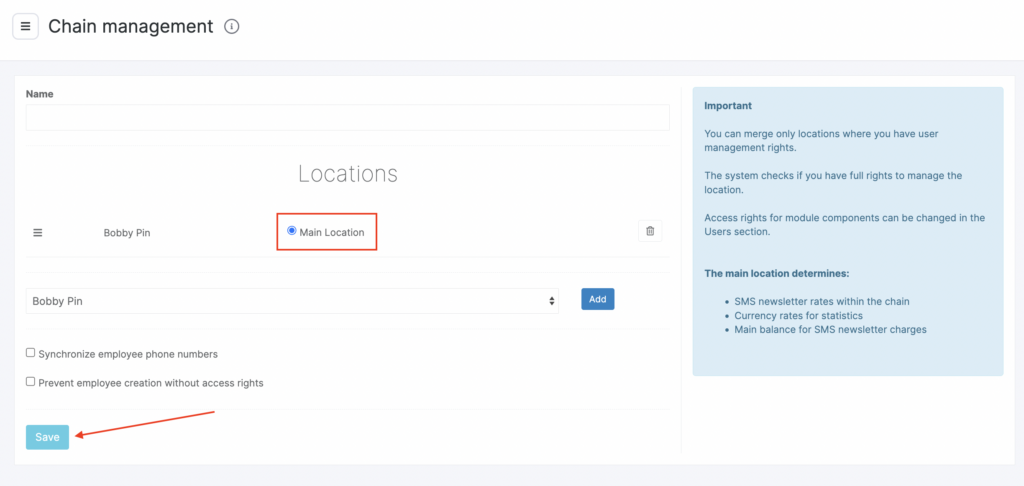This screenshot has height=486, width=1024.
Task: Click the Locations section heading
Action: [x=348, y=174]
